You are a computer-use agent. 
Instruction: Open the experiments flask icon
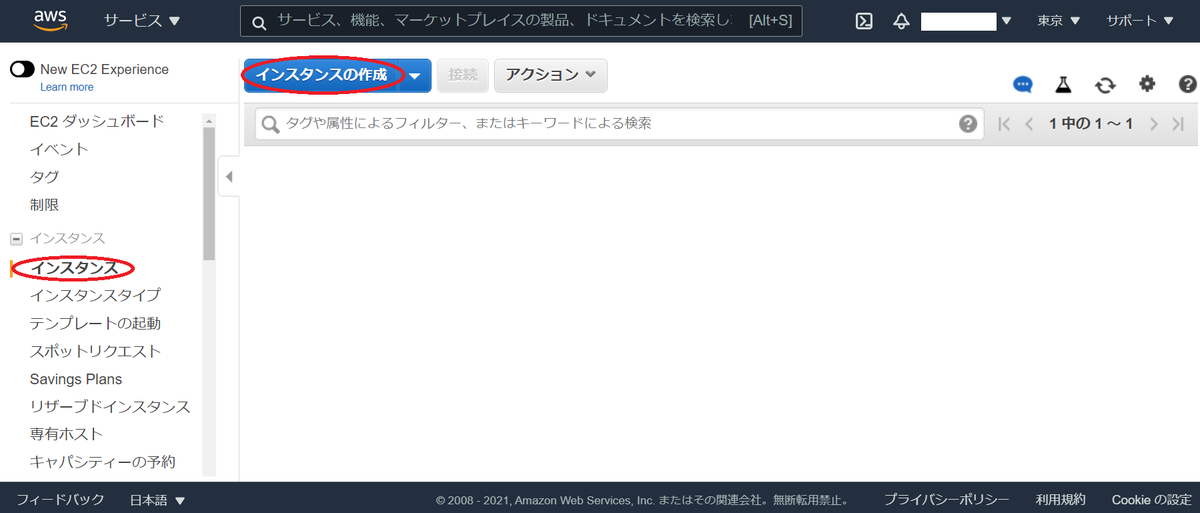click(x=1064, y=85)
